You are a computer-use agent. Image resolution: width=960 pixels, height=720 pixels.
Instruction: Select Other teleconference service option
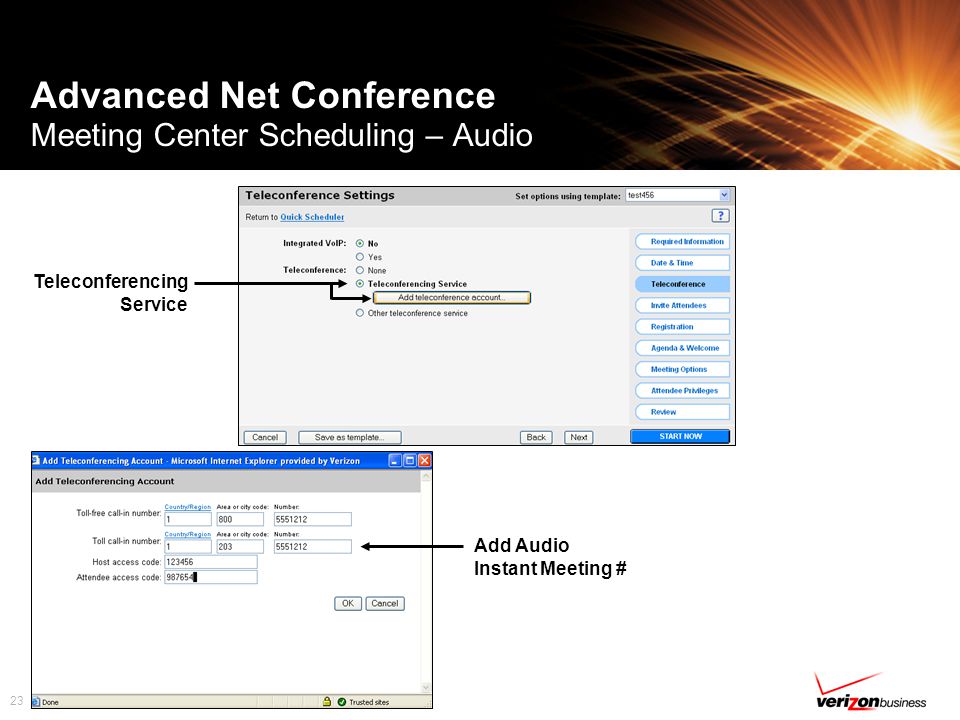click(360, 313)
